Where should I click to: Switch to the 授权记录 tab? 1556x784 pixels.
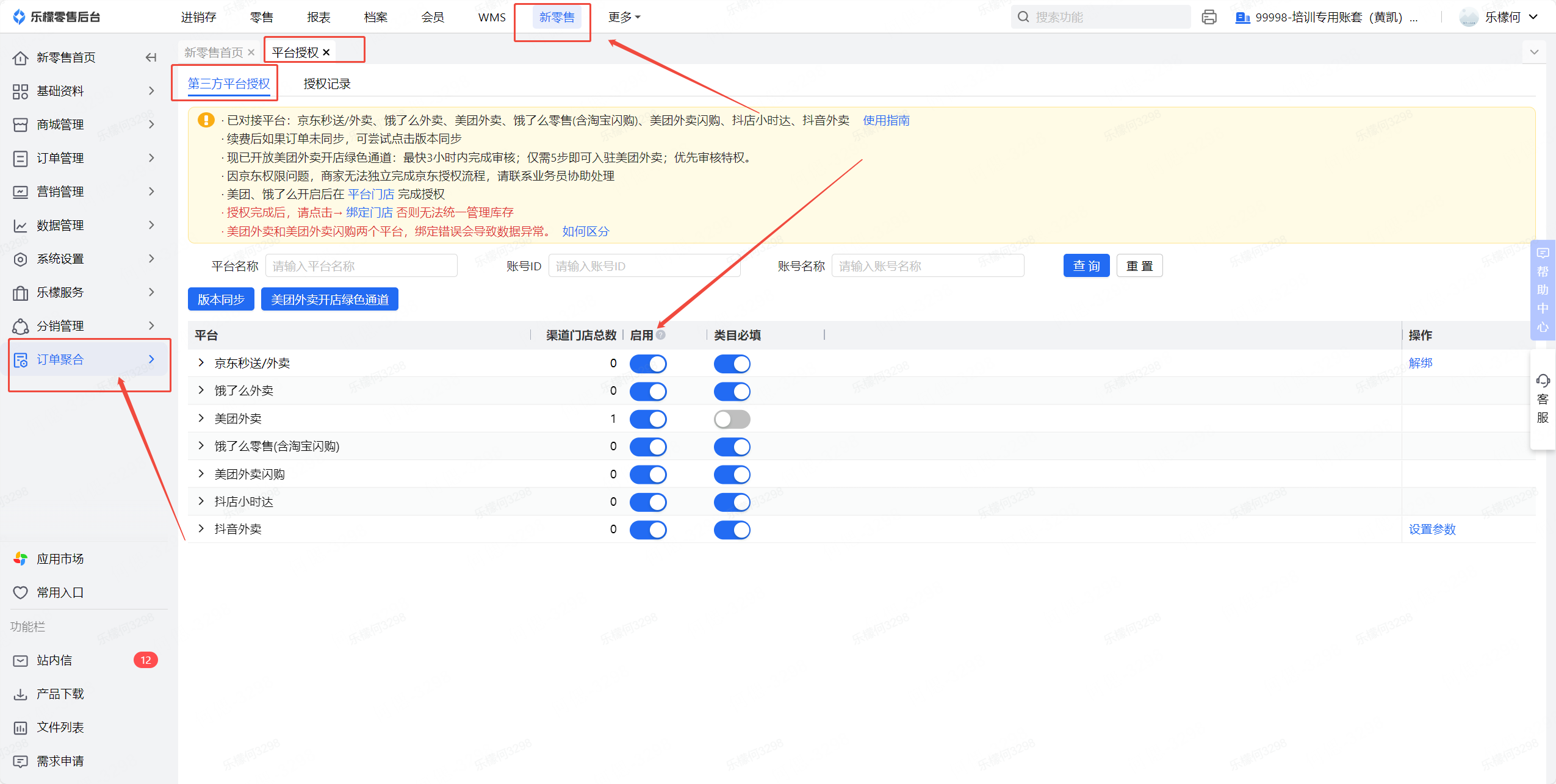[327, 84]
